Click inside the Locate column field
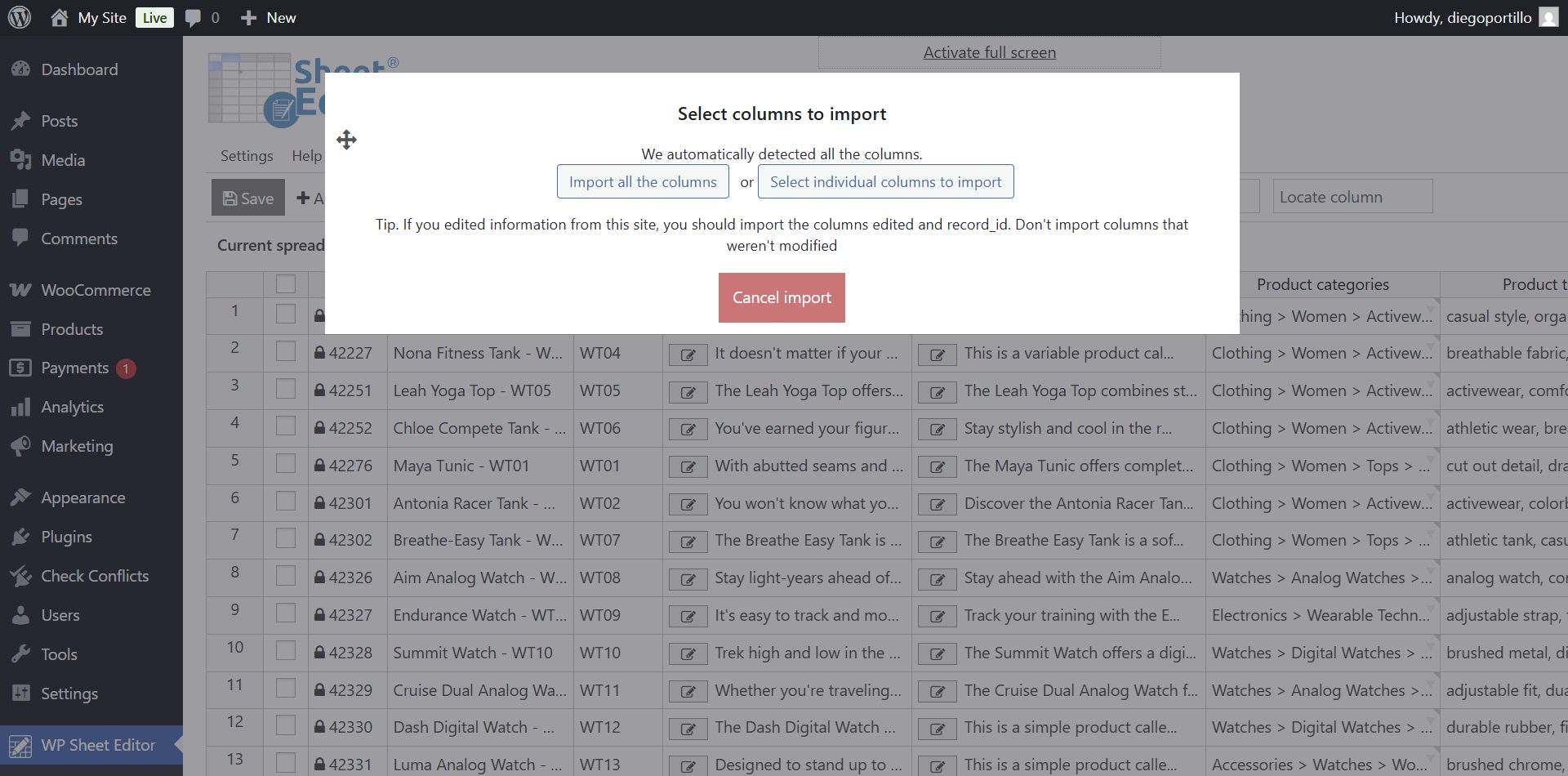The height and width of the screenshot is (776, 1568). (1352, 196)
